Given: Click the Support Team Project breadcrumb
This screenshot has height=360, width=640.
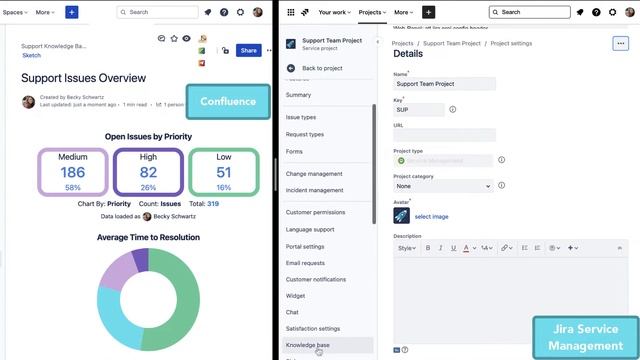Looking at the screenshot, I should pos(451,43).
